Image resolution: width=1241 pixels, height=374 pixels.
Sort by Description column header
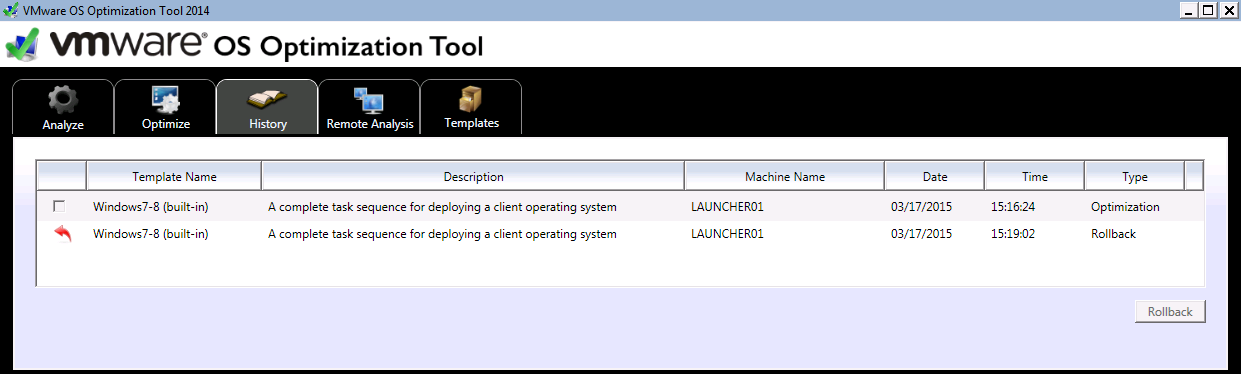[x=473, y=177]
